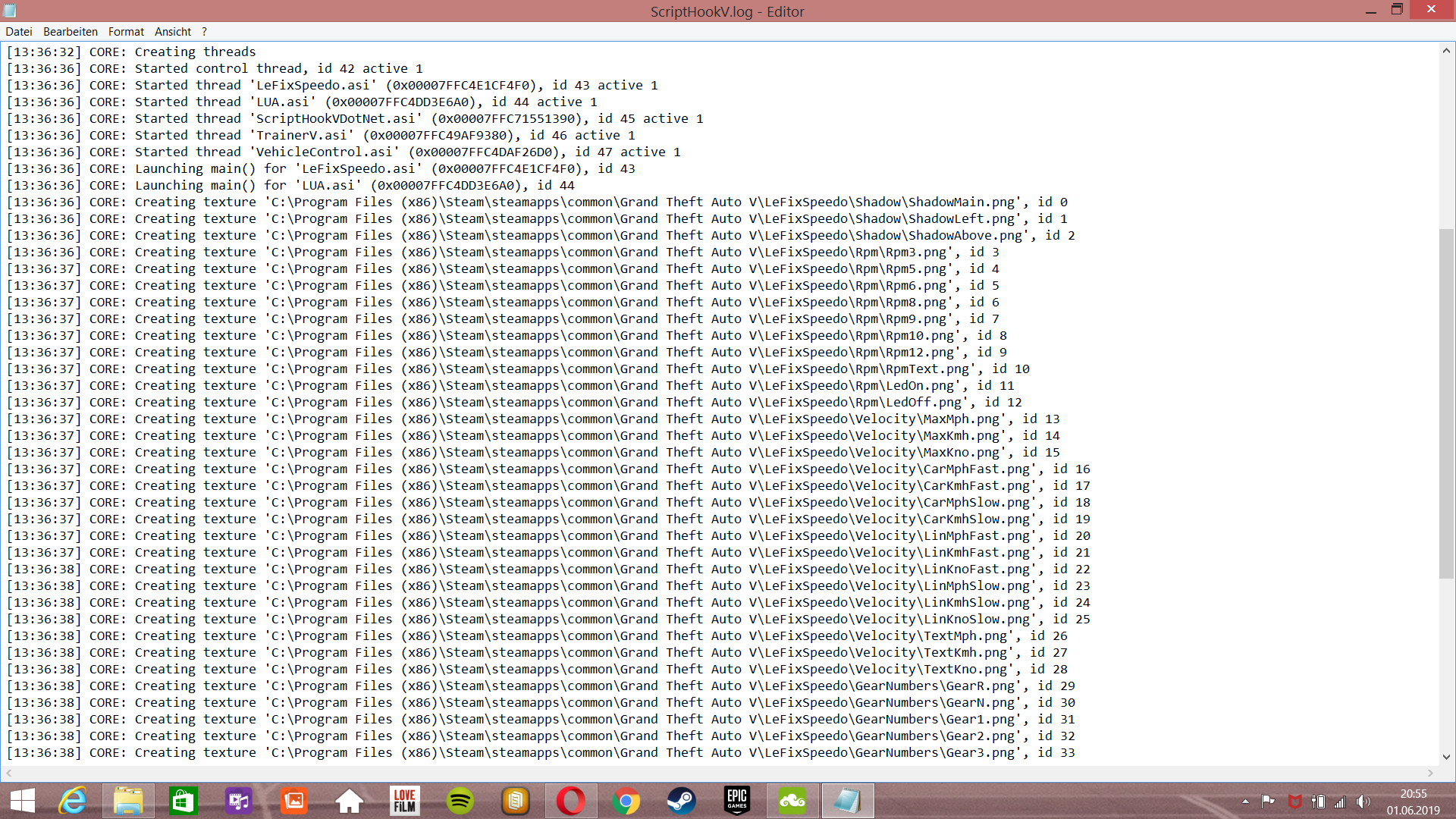The width and height of the screenshot is (1456, 819).
Task: Open File Explorer from taskbar
Action: click(128, 801)
